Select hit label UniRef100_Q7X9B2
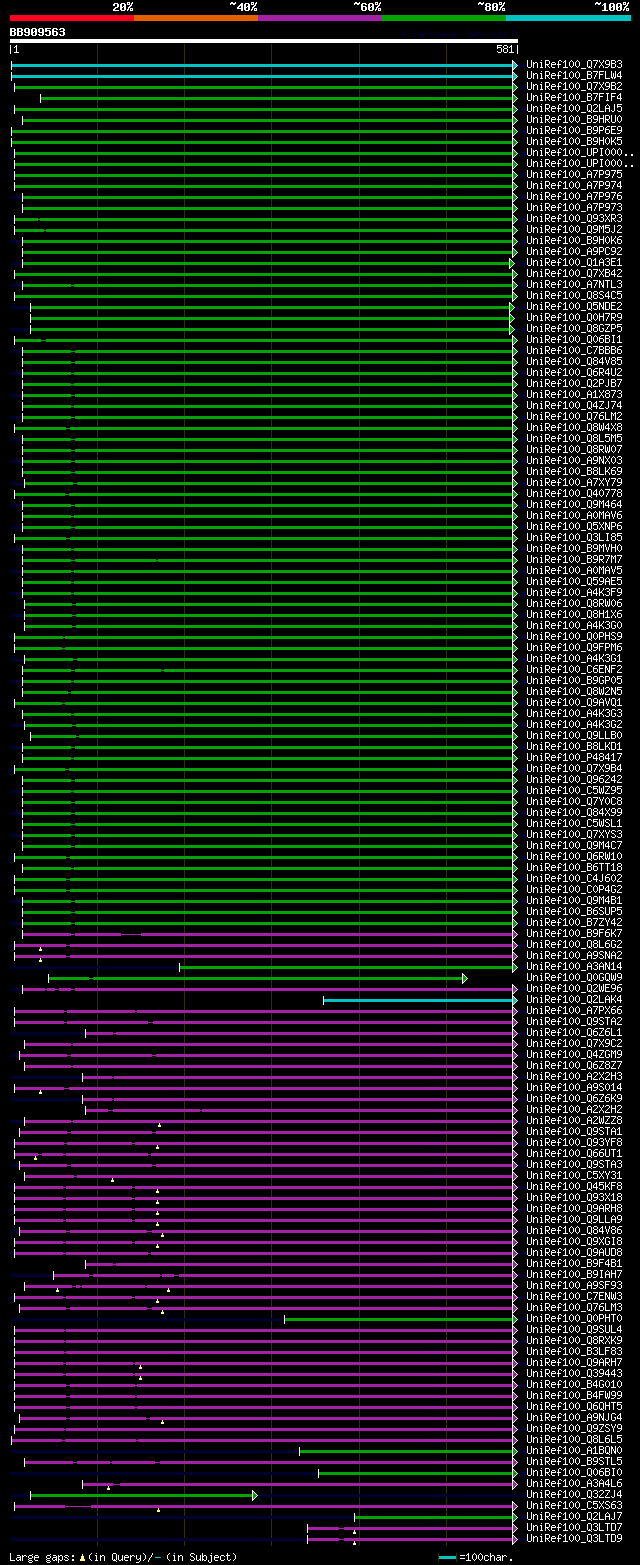The width and height of the screenshot is (640, 1565). point(574,86)
